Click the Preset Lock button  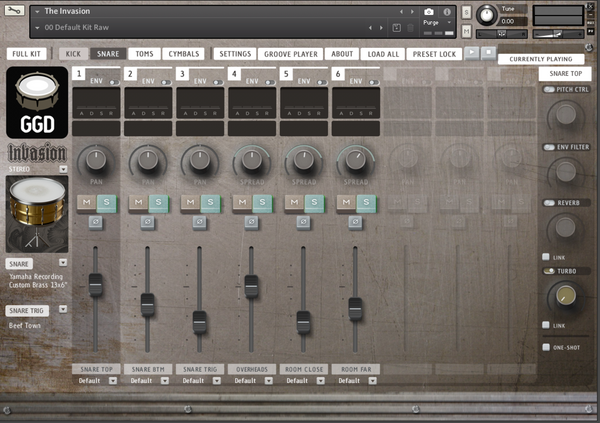[434, 54]
